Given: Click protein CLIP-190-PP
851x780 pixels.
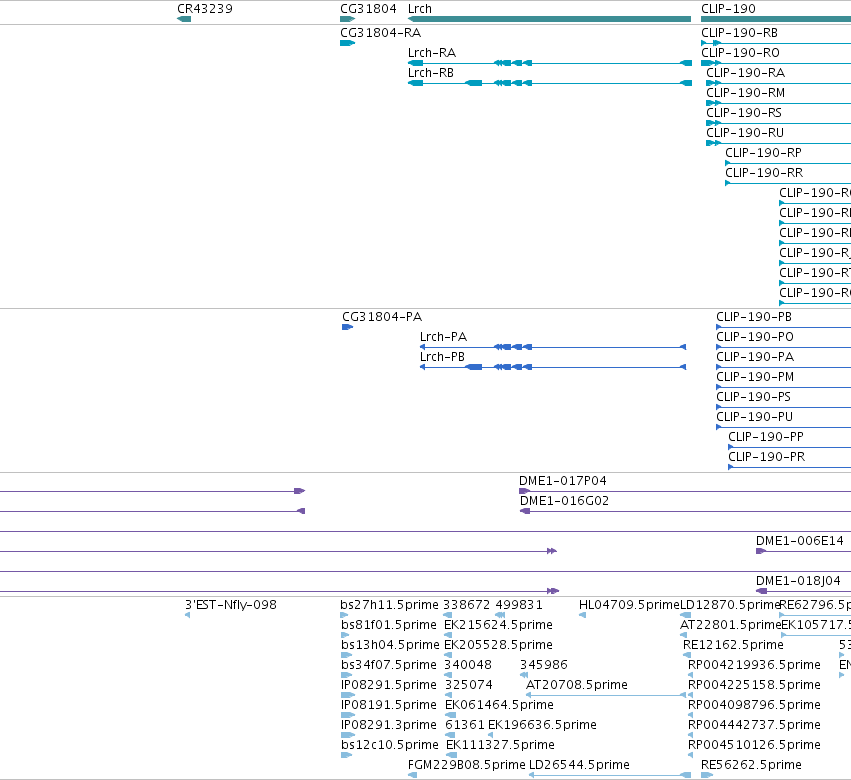Looking at the screenshot, I should pos(766,437).
